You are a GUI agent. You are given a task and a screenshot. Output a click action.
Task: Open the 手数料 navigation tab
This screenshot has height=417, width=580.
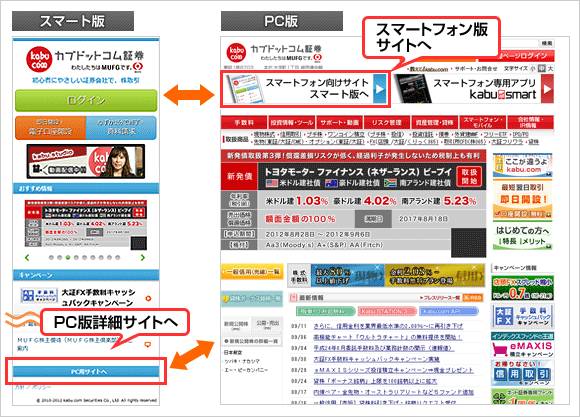pos(244,122)
